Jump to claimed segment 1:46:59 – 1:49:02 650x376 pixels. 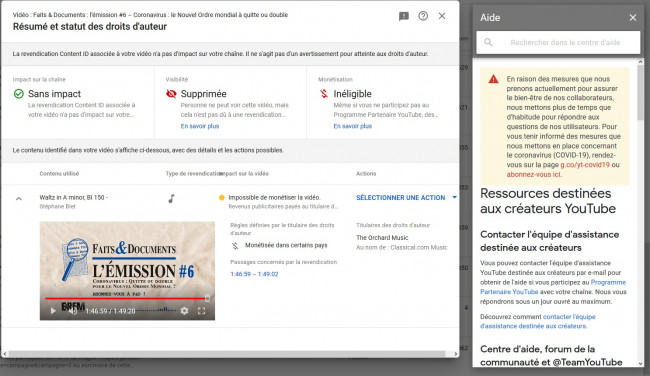(254, 274)
